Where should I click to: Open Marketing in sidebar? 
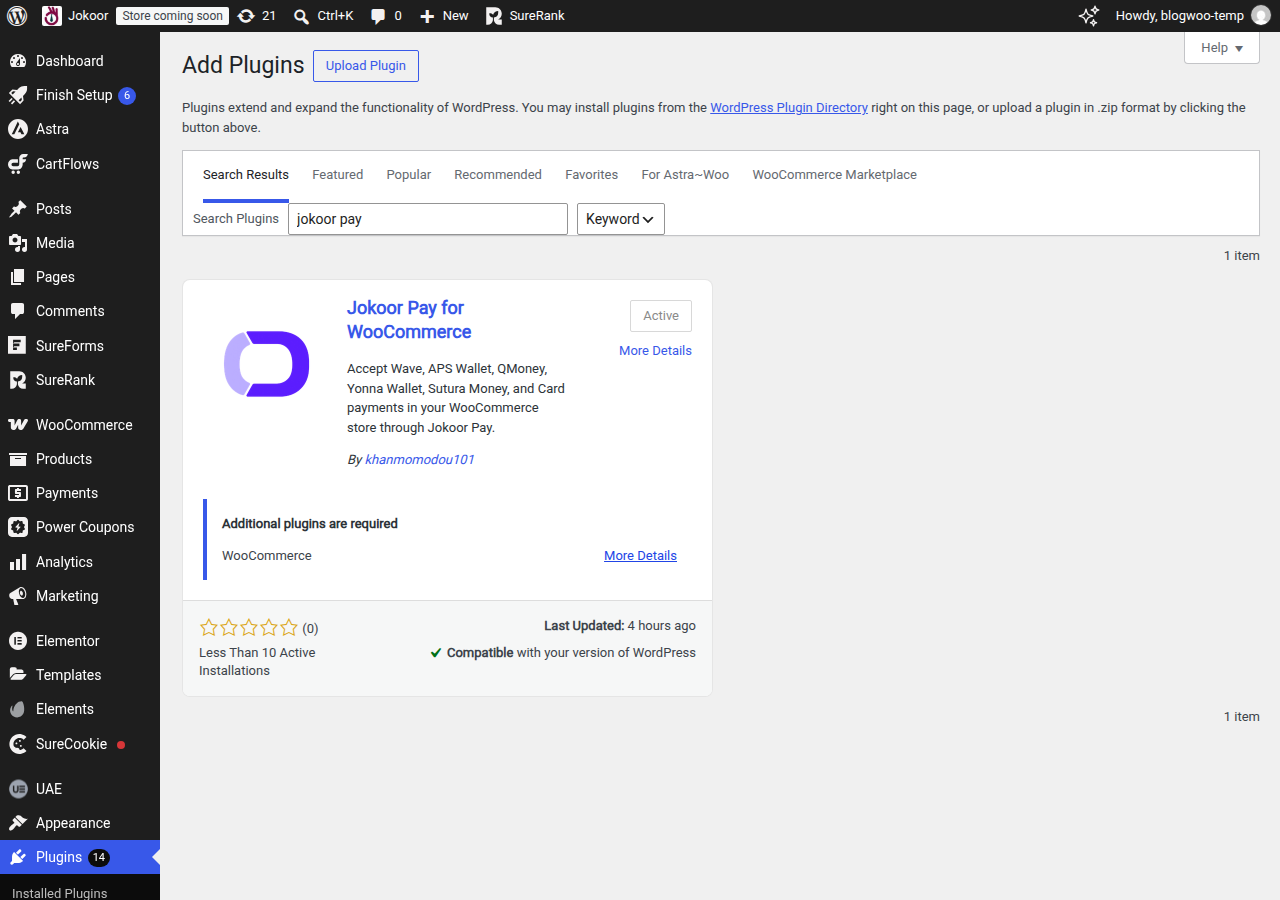[80, 596]
